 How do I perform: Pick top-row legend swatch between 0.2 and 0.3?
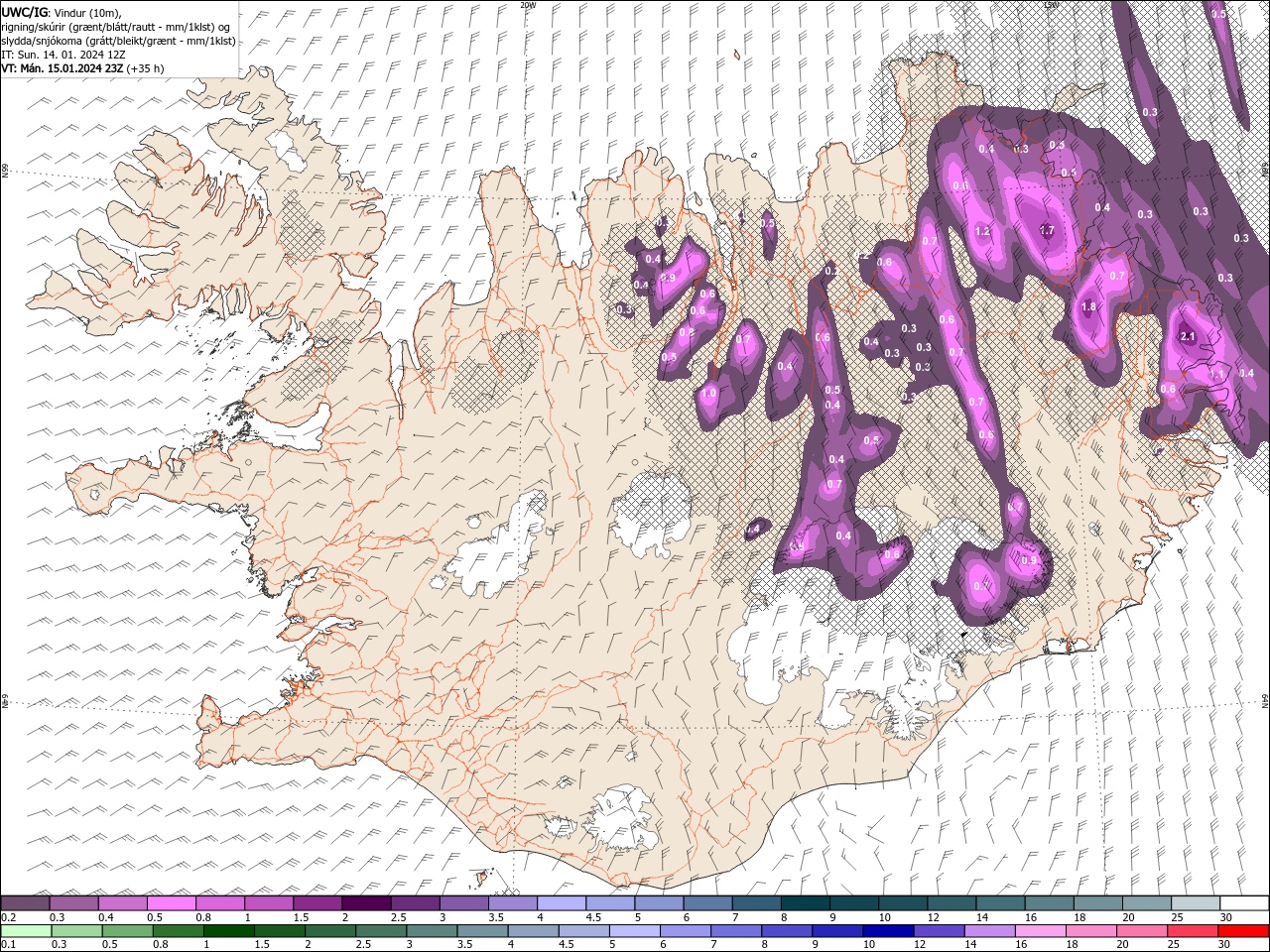[25, 903]
